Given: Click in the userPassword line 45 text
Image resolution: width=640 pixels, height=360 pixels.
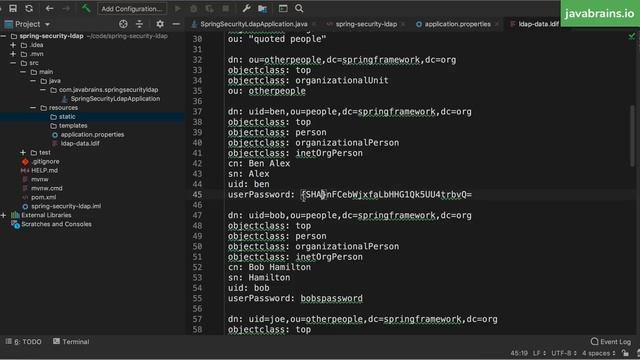Looking at the screenshot, I should 350,195.
